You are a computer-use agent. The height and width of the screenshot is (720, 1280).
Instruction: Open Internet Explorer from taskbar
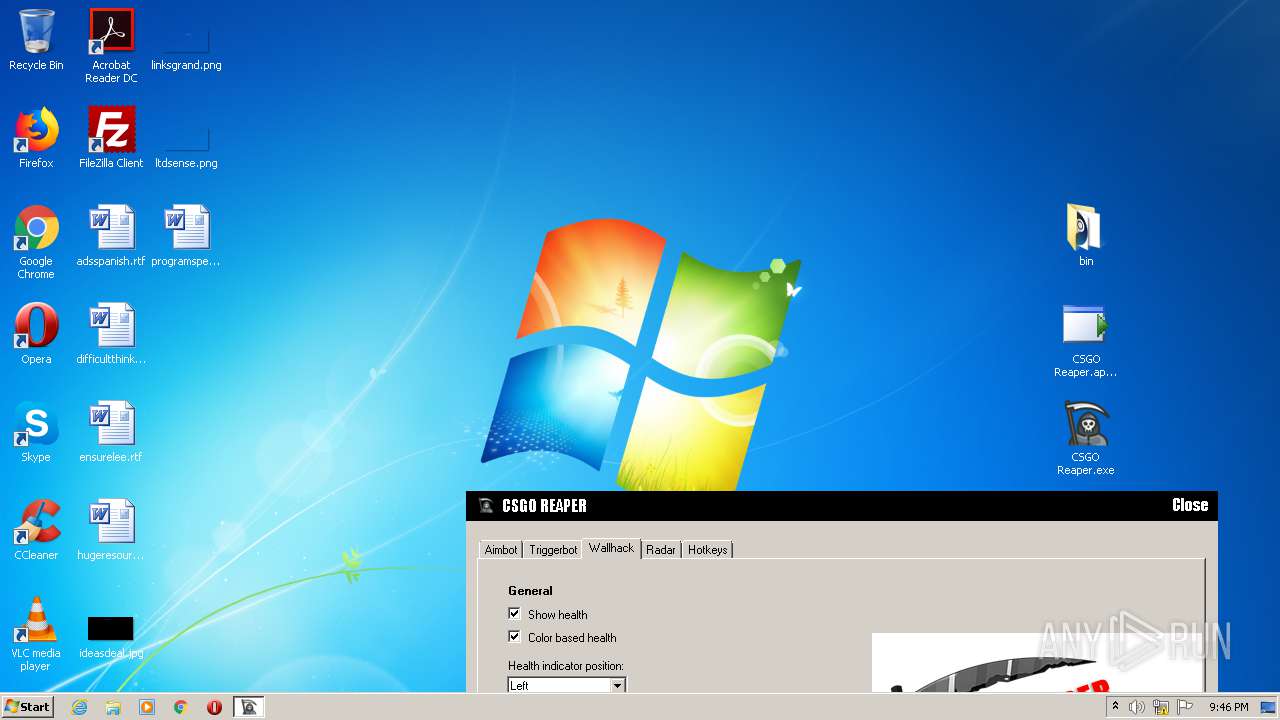pos(79,707)
